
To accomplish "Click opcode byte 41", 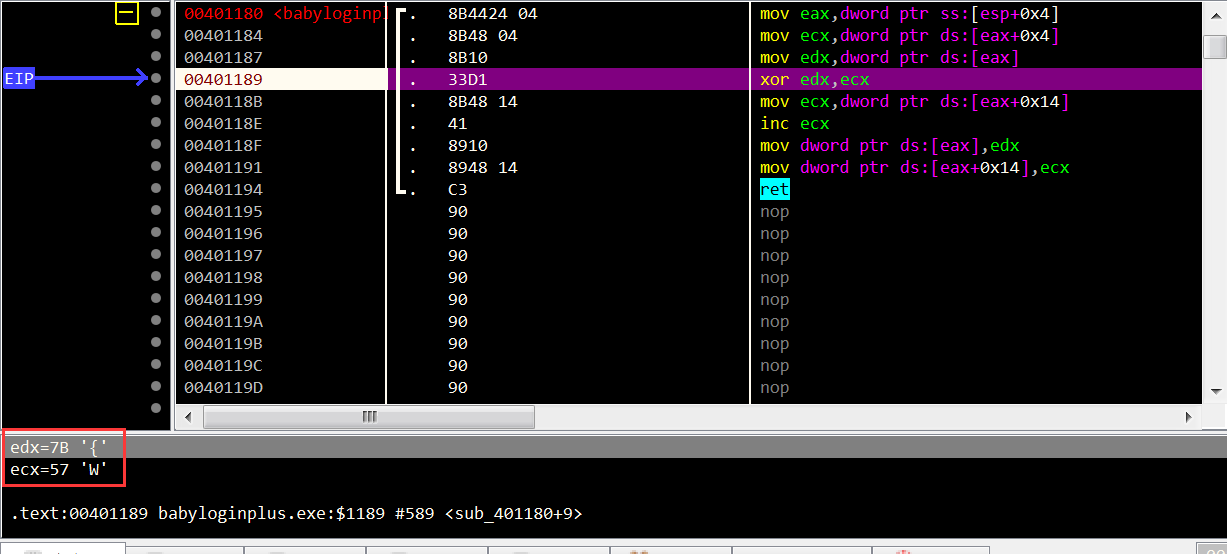I will pos(457,123).
